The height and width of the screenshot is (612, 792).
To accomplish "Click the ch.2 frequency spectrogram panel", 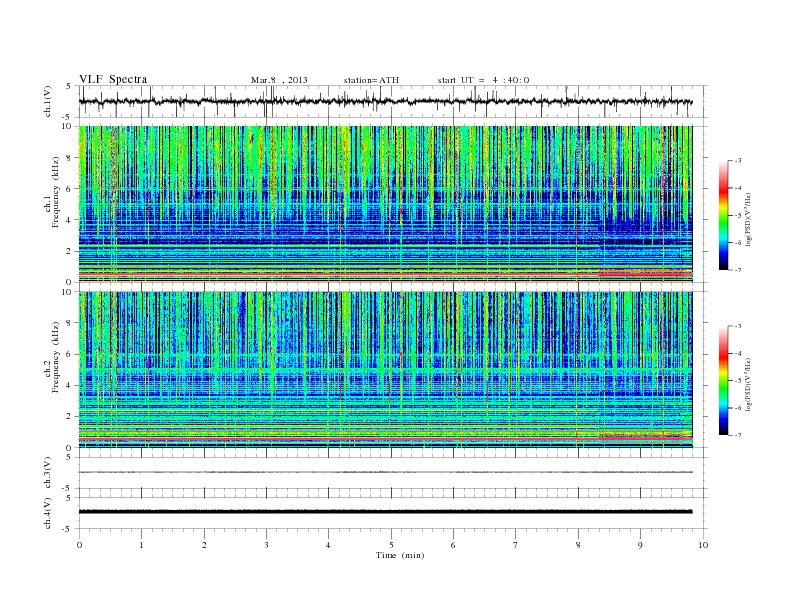I will click(x=385, y=369).
